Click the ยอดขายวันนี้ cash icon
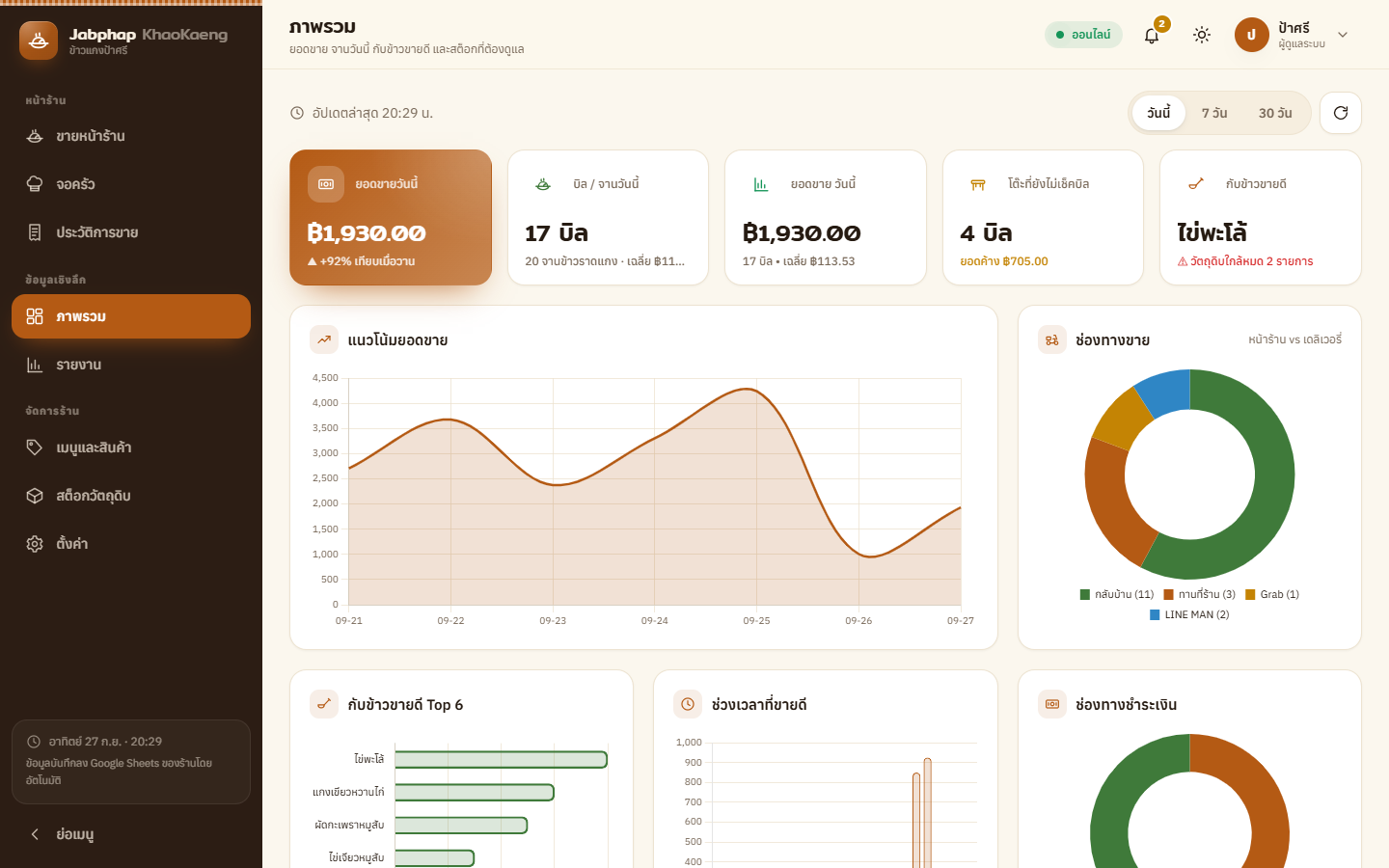Screen dimensions: 1389x868 tap(326, 184)
